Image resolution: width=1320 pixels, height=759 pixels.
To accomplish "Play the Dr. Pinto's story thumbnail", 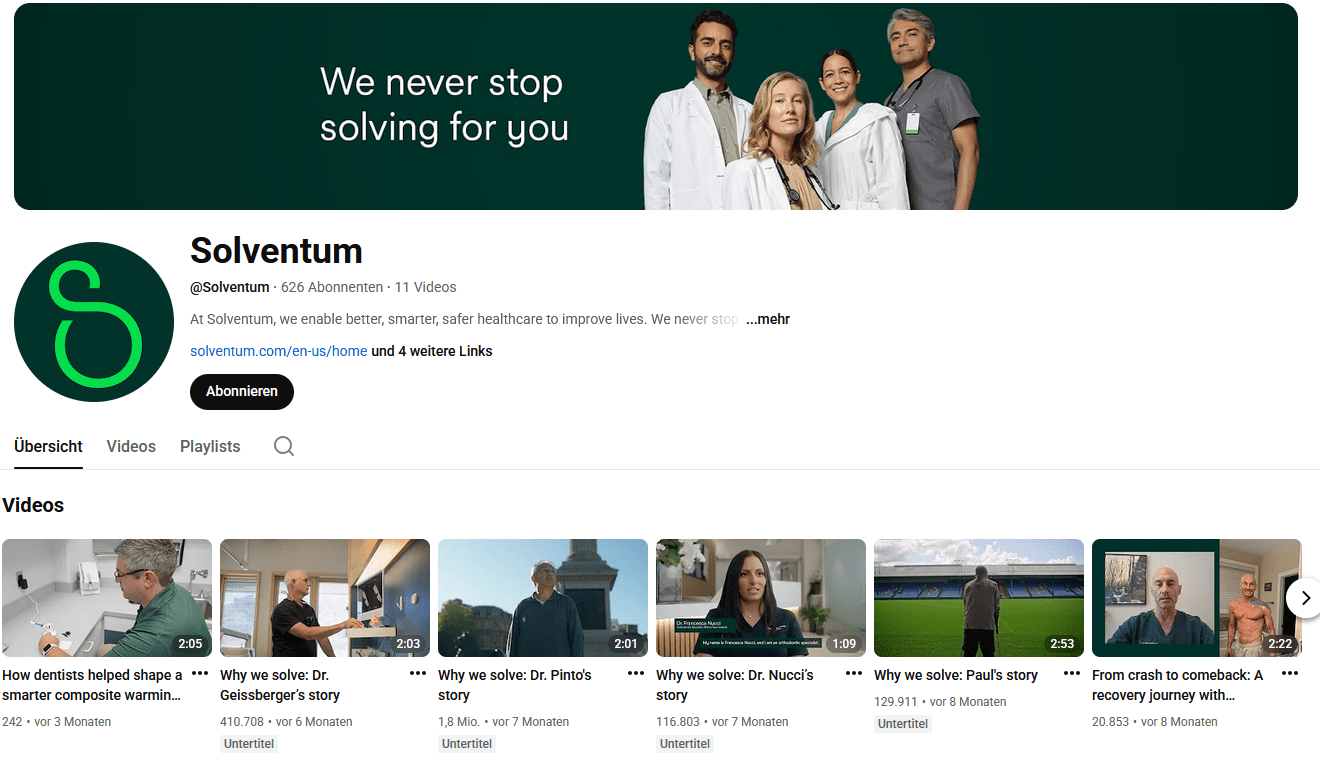I will pyautogui.click(x=542, y=597).
